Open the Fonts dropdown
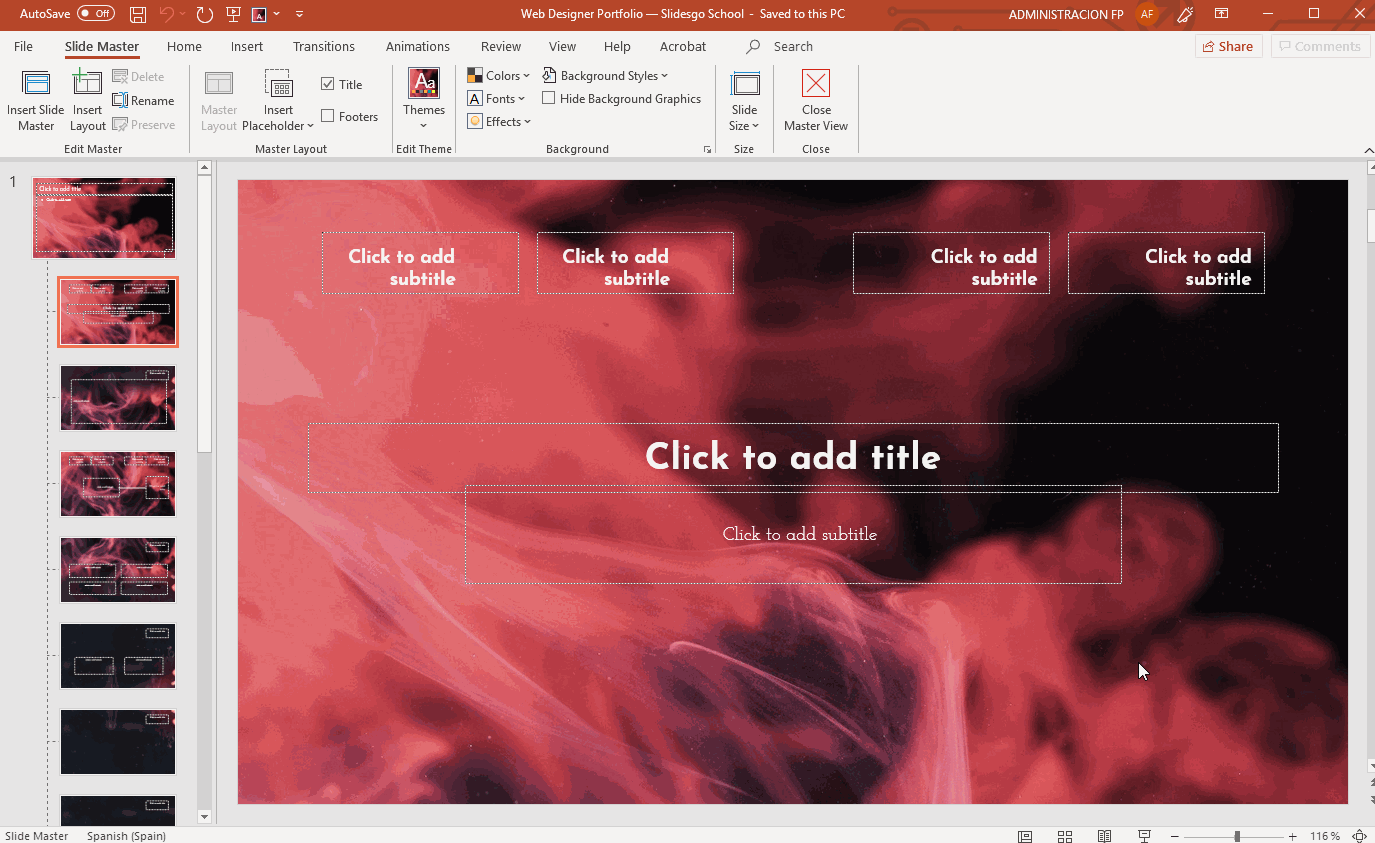 (x=497, y=99)
